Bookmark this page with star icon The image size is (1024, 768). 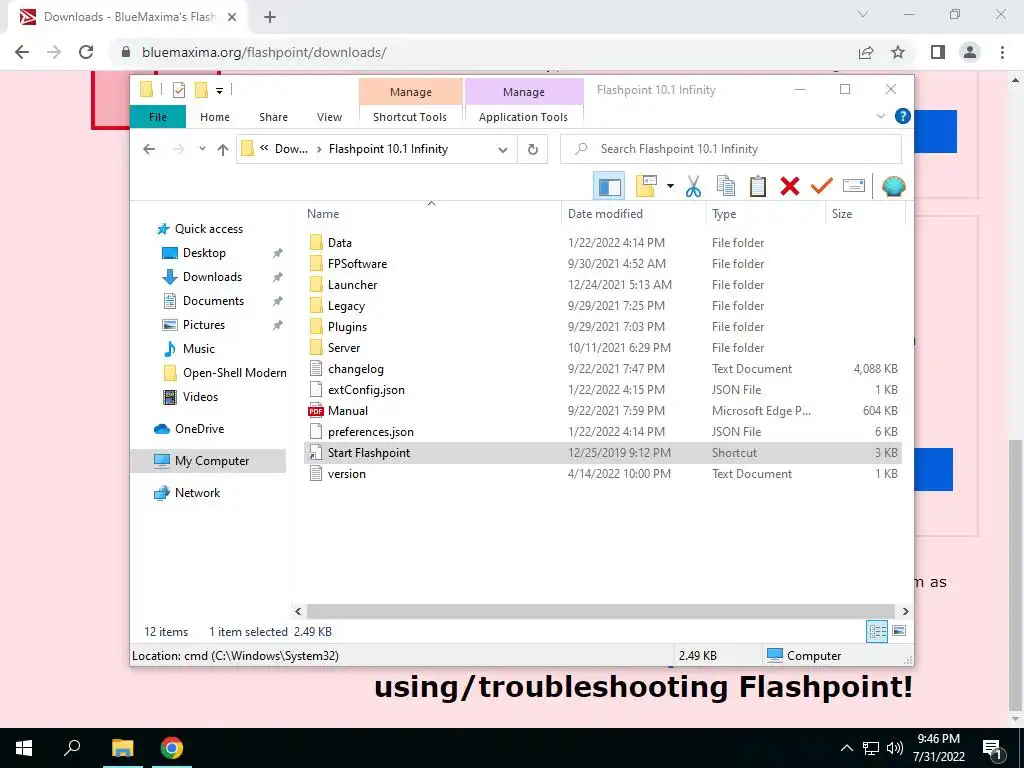tap(898, 52)
